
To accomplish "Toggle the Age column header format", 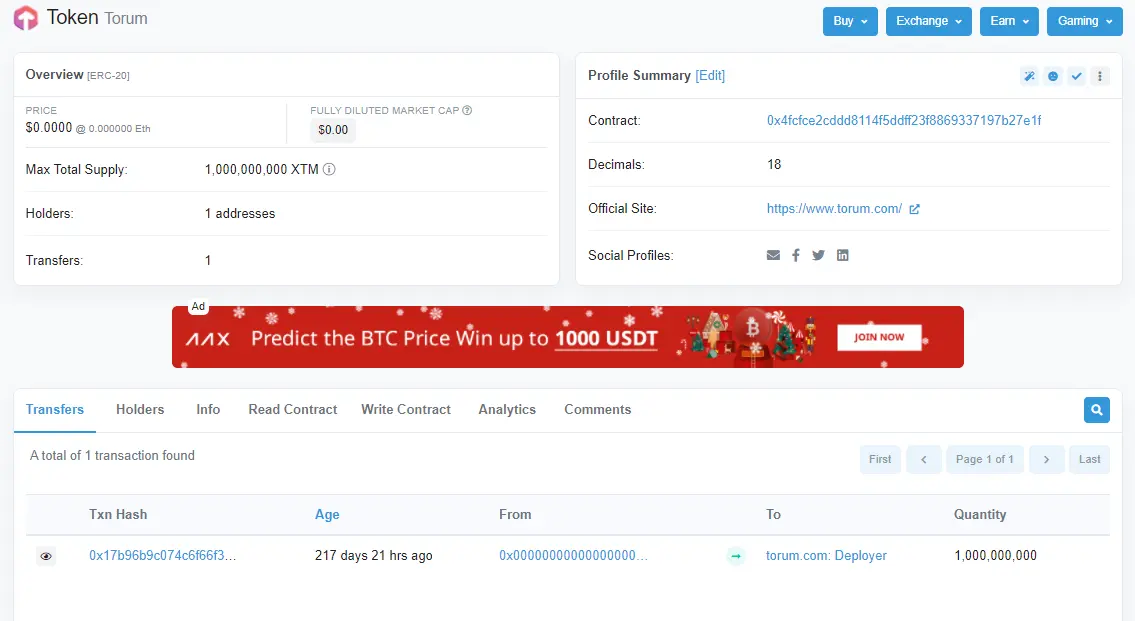I will pos(327,515).
